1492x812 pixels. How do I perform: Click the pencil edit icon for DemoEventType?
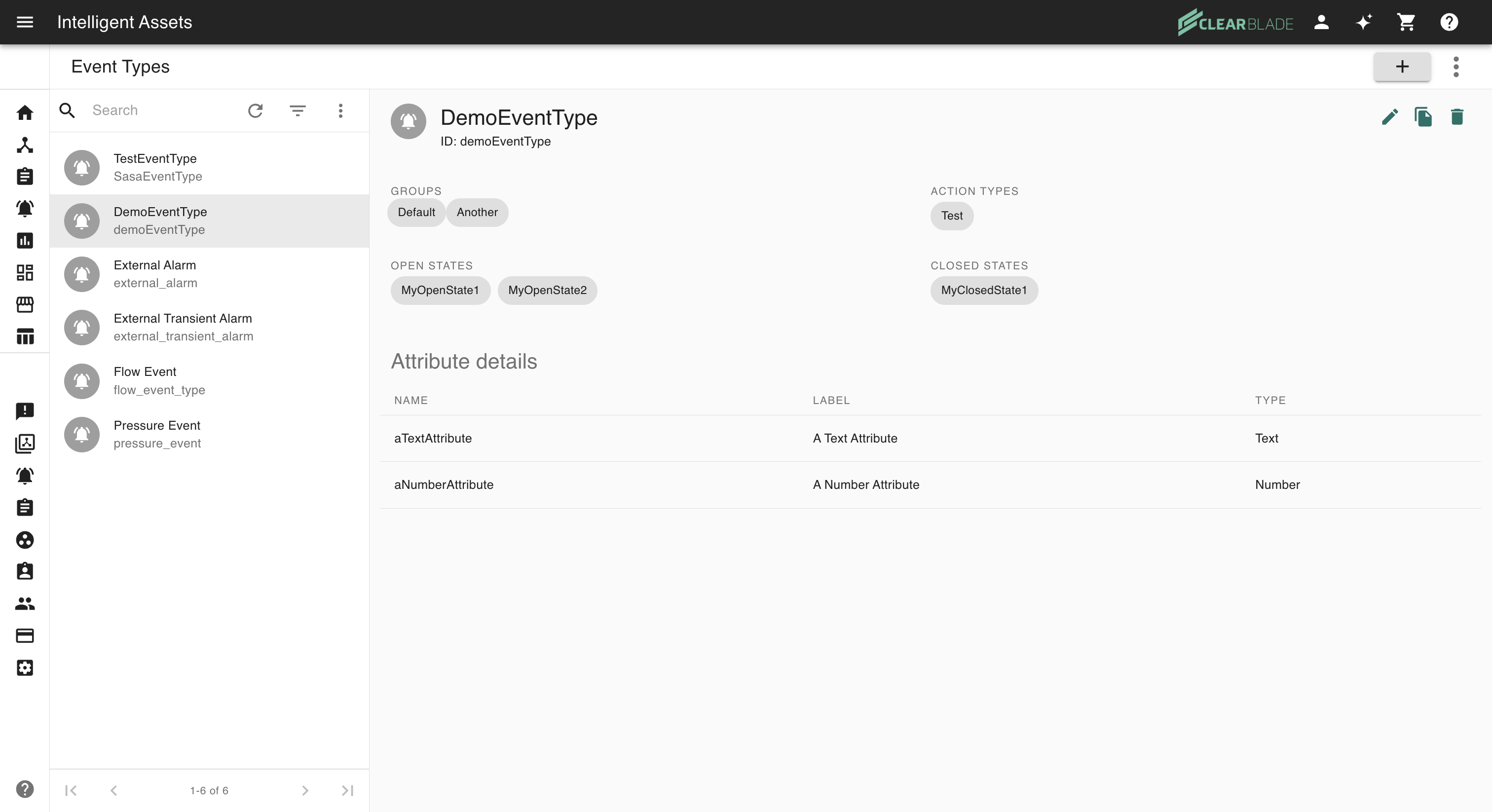click(x=1389, y=117)
